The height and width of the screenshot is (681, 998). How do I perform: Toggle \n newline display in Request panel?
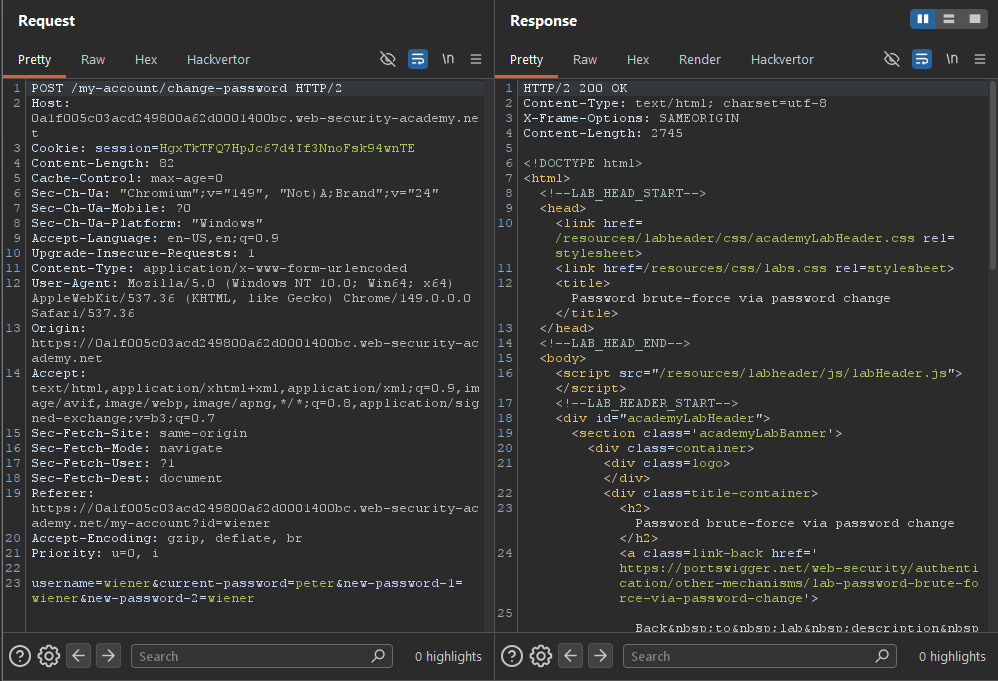(448, 59)
